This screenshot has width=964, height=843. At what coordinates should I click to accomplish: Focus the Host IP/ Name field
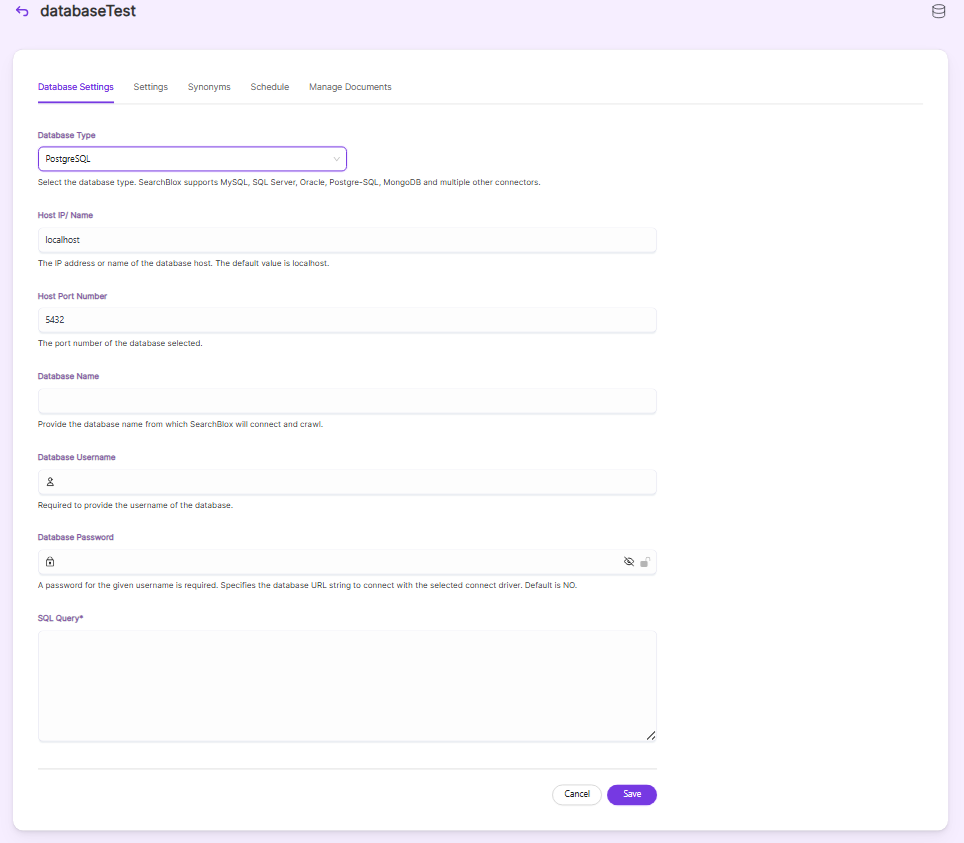click(347, 240)
